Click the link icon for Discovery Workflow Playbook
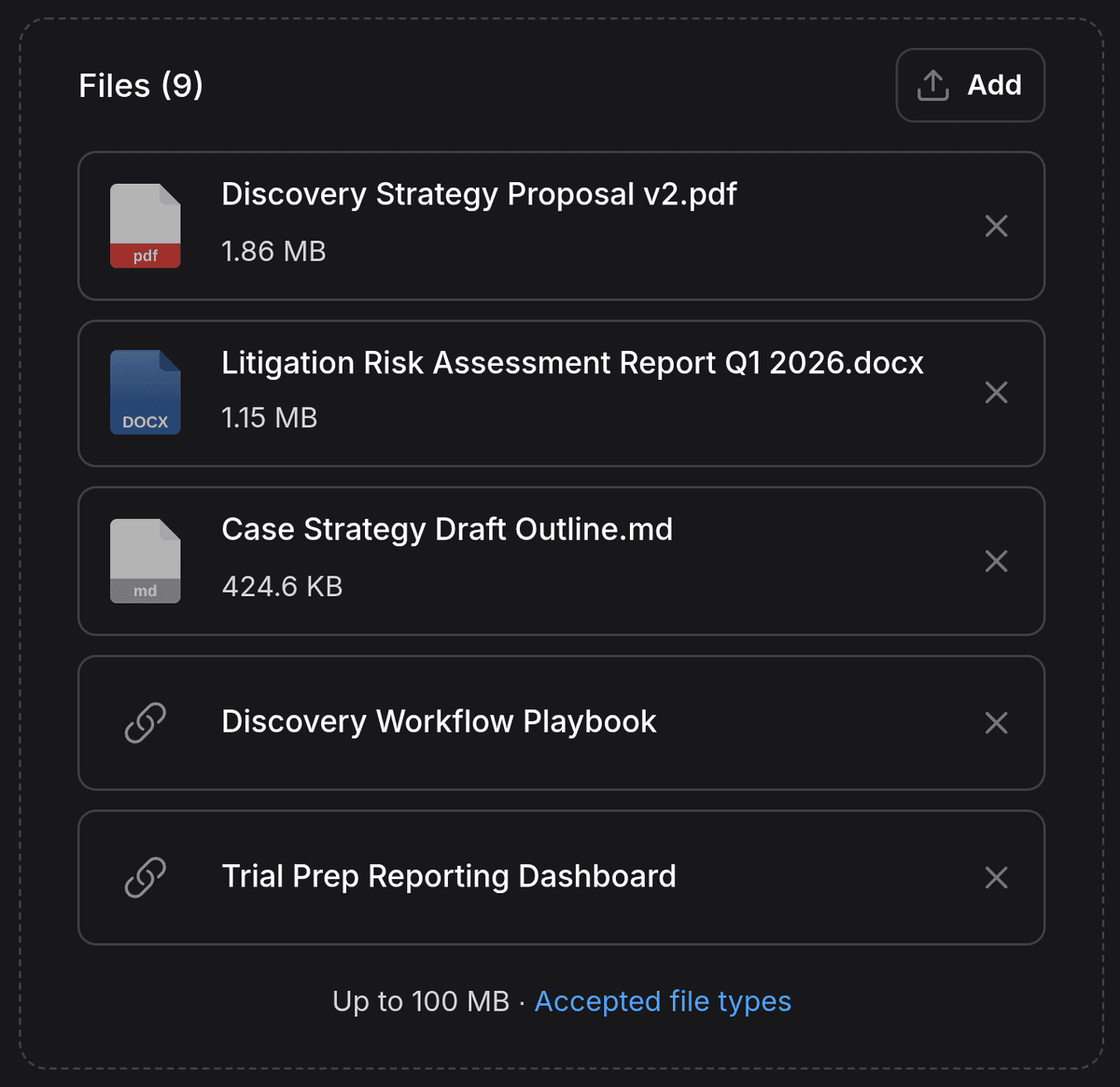1120x1087 pixels. tap(146, 723)
